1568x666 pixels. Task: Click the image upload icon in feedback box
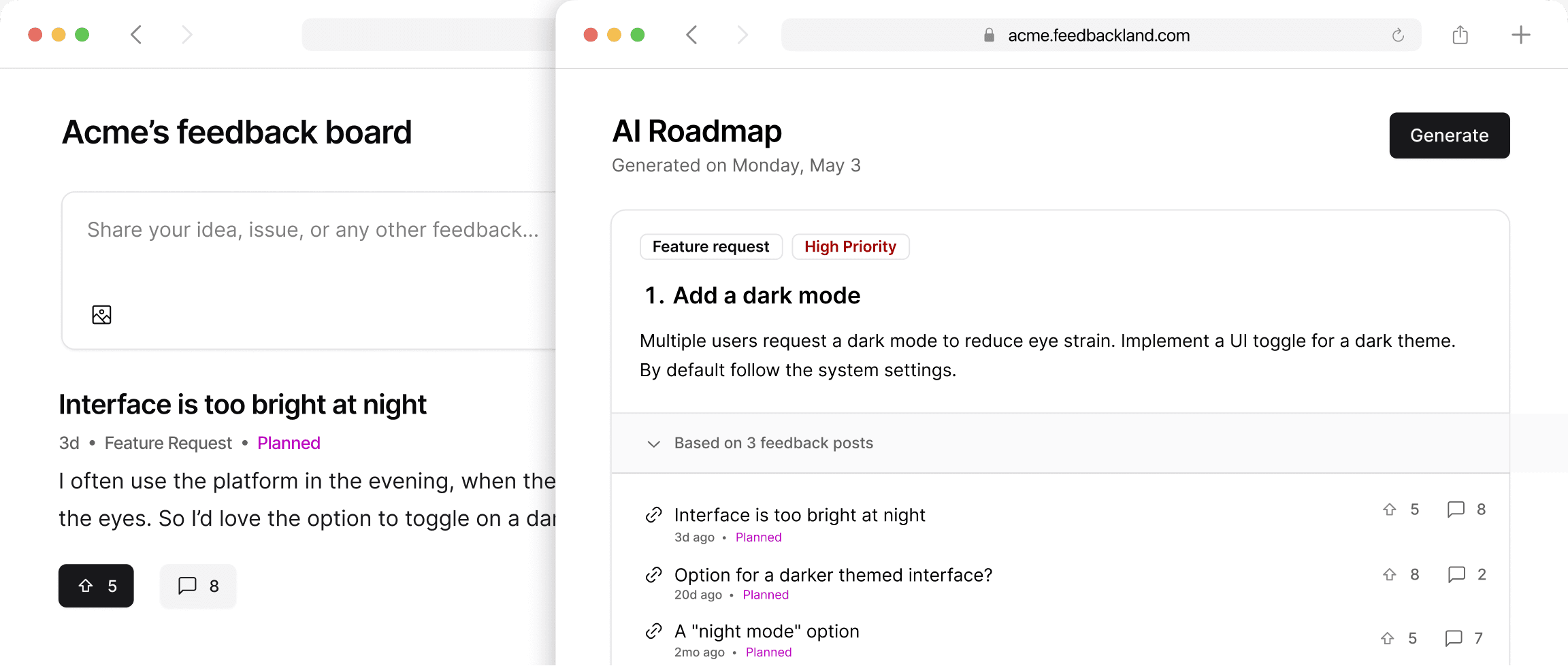point(101,314)
